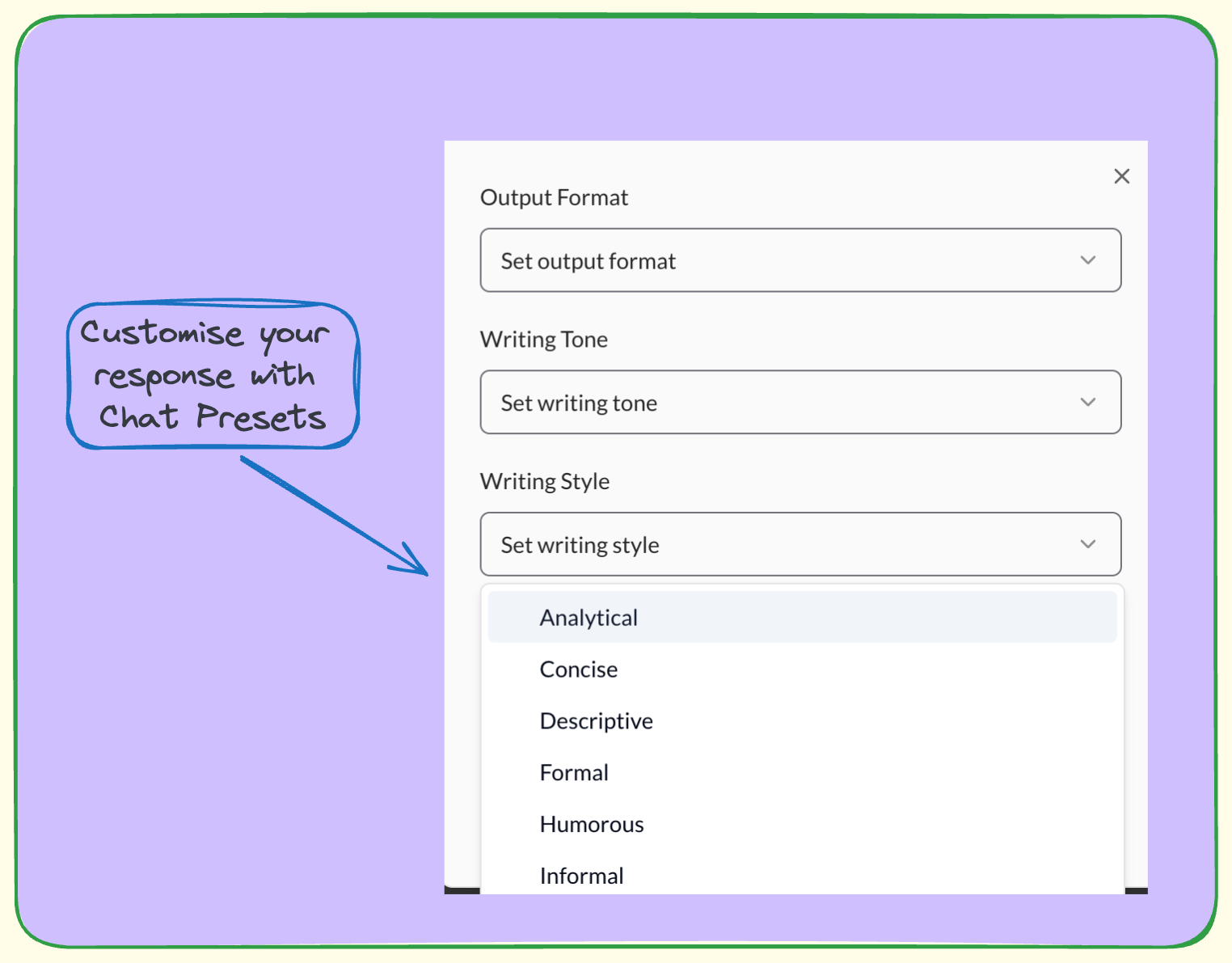Select the Informal writing style
Screen dimensions: 1232x963
coord(581,875)
